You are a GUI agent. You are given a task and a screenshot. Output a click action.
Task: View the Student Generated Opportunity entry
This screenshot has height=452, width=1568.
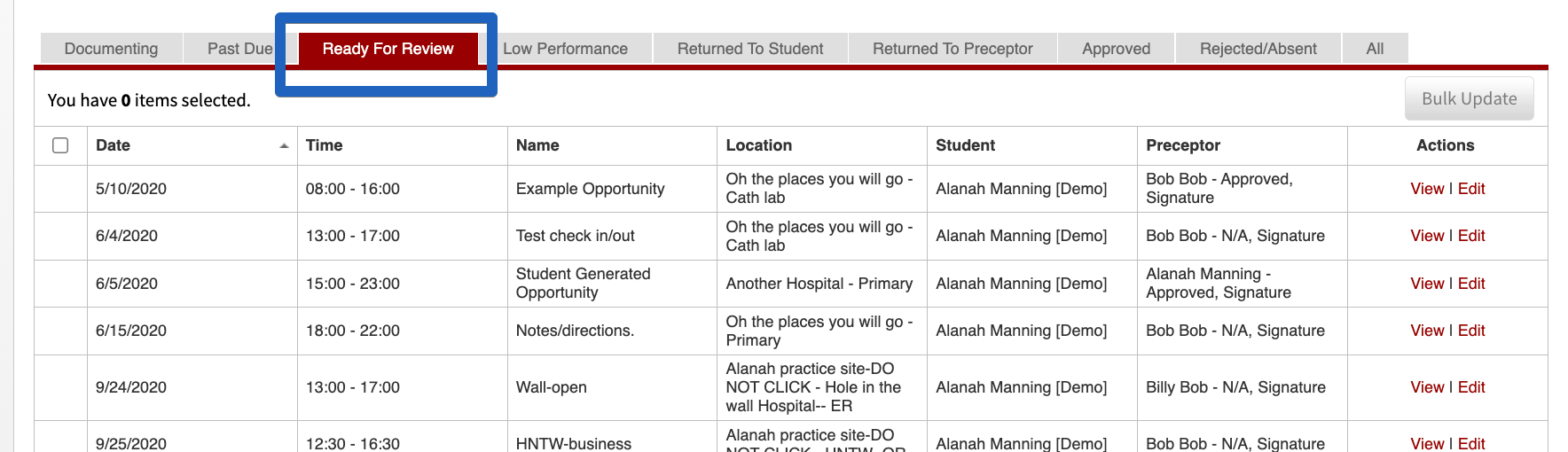pos(1427,284)
